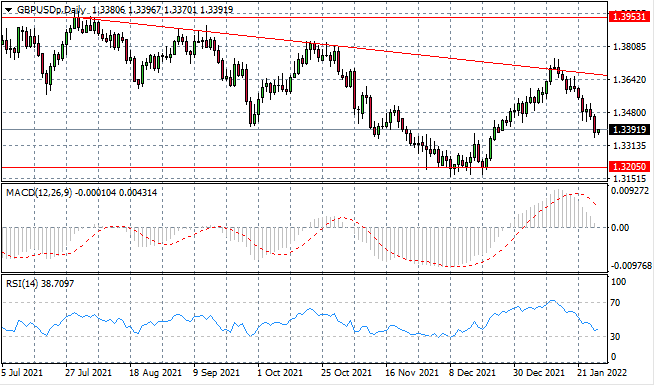Click the RSI 100 scale label
The width and height of the screenshot is (654, 386).
pos(618,282)
